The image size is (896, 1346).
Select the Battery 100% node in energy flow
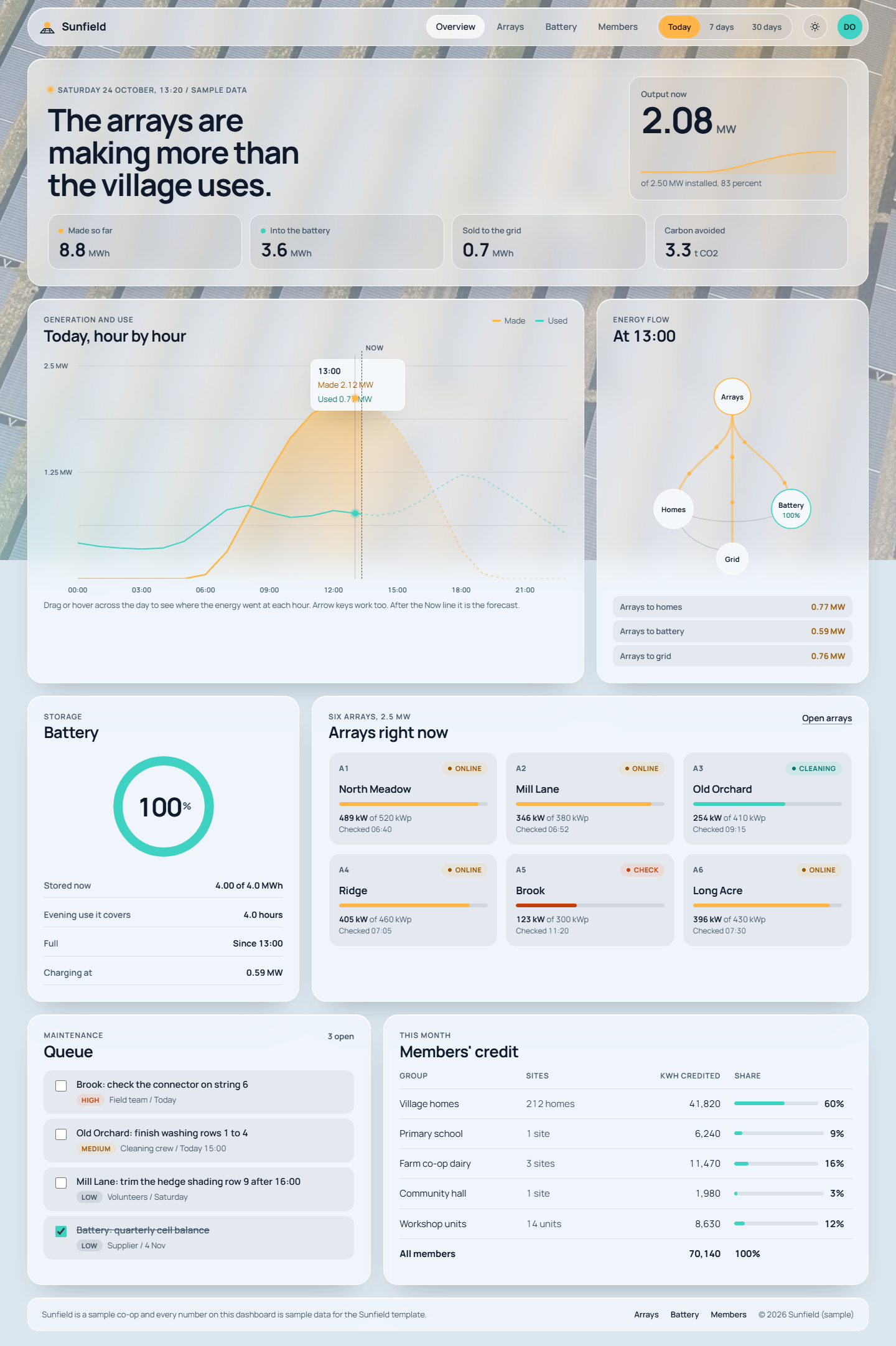click(791, 510)
